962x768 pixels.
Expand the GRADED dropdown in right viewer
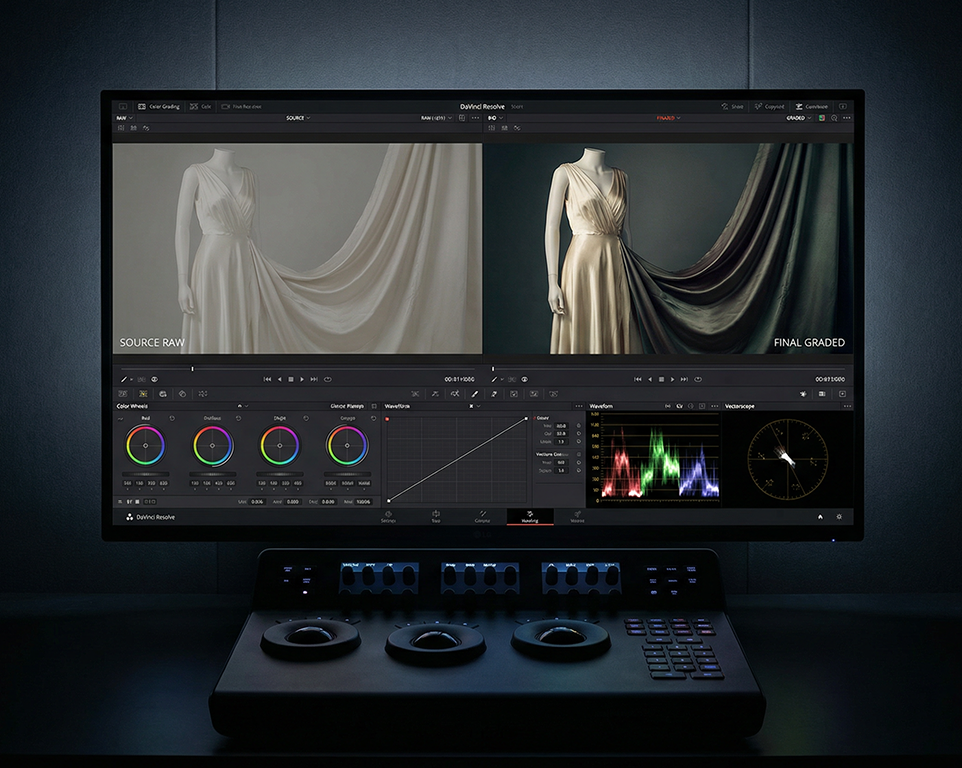point(799,118)
